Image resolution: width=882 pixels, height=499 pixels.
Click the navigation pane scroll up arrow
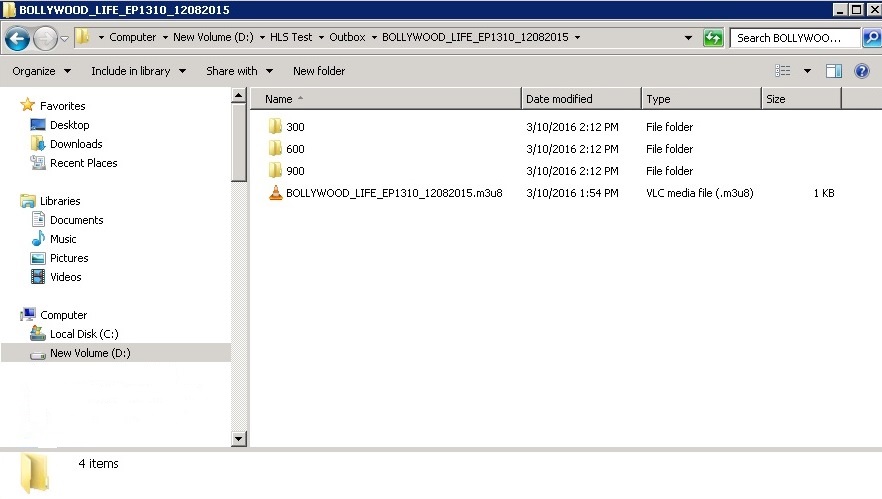(x=238, y=96)
